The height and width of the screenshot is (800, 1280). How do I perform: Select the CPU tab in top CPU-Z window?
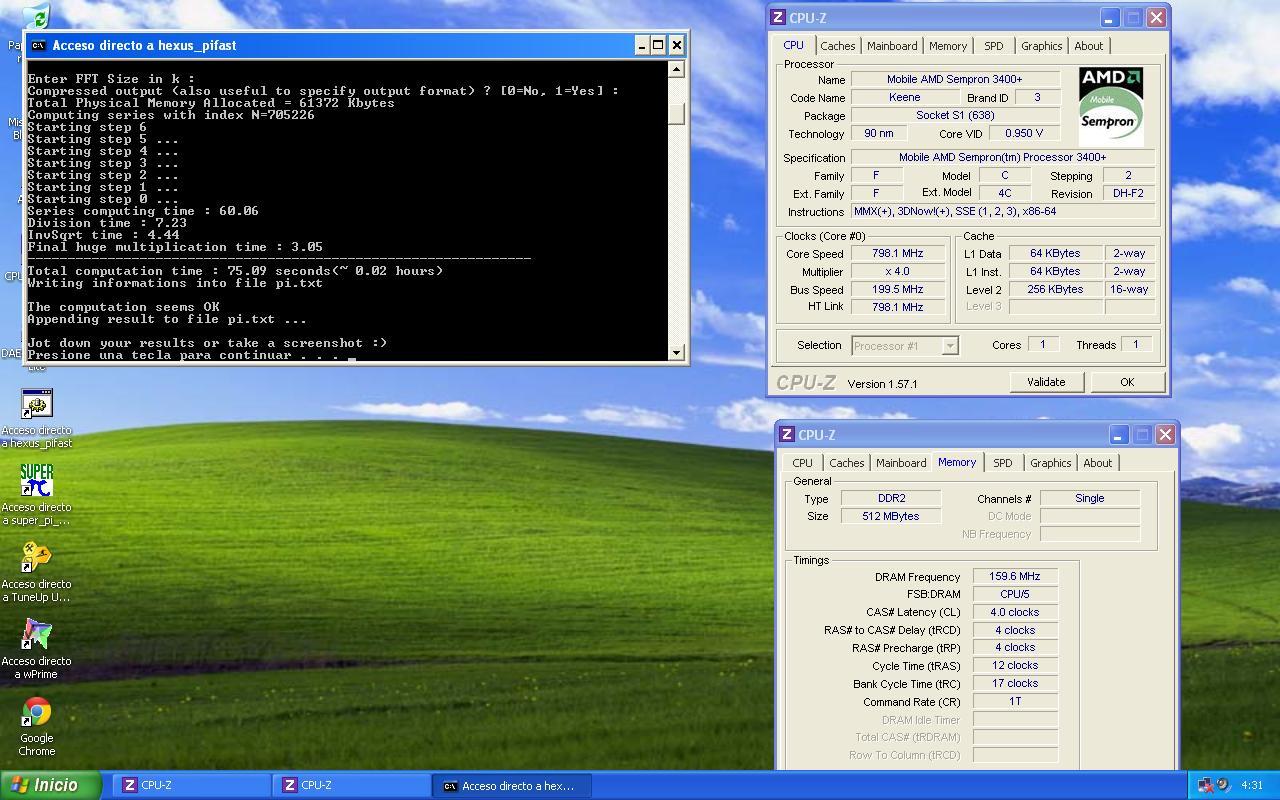click(793, 45)
